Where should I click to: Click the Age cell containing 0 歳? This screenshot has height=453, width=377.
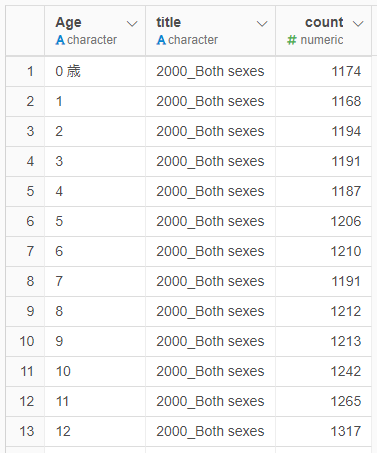(95, 71)
